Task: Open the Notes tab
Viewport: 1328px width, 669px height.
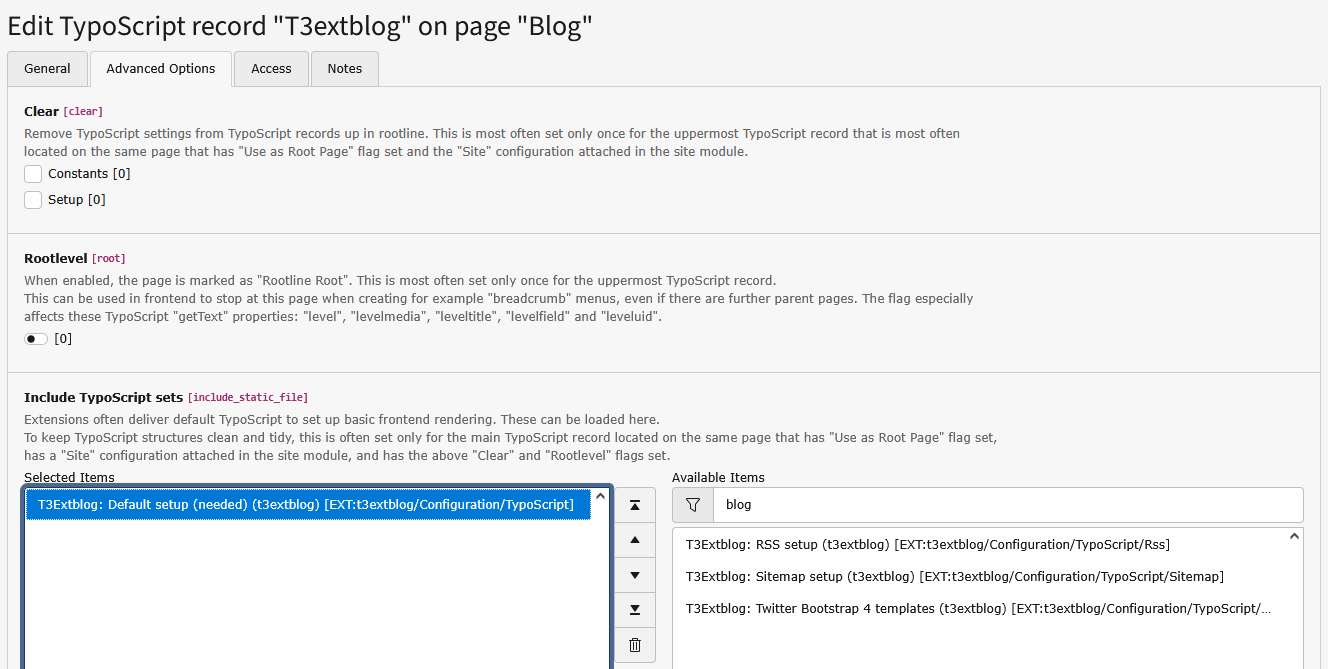Action: point(344,69)
